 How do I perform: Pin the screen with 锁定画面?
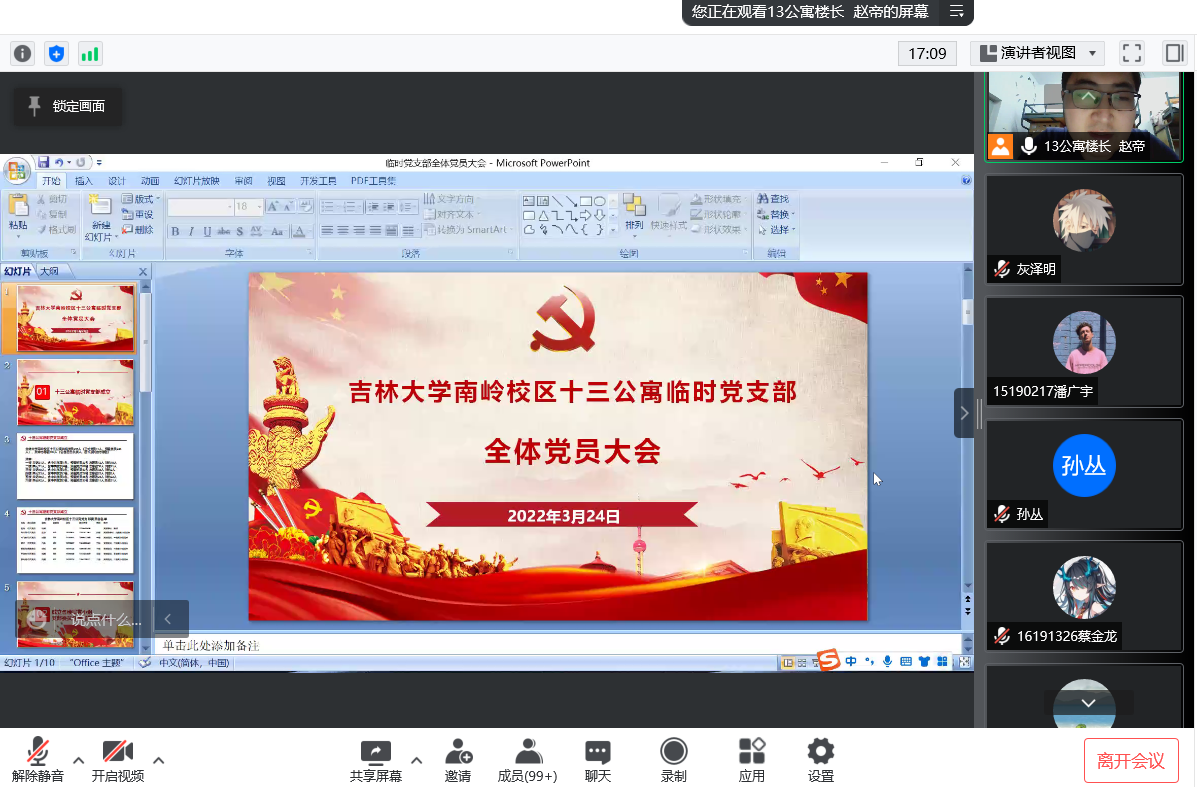[x=67, y=106]
